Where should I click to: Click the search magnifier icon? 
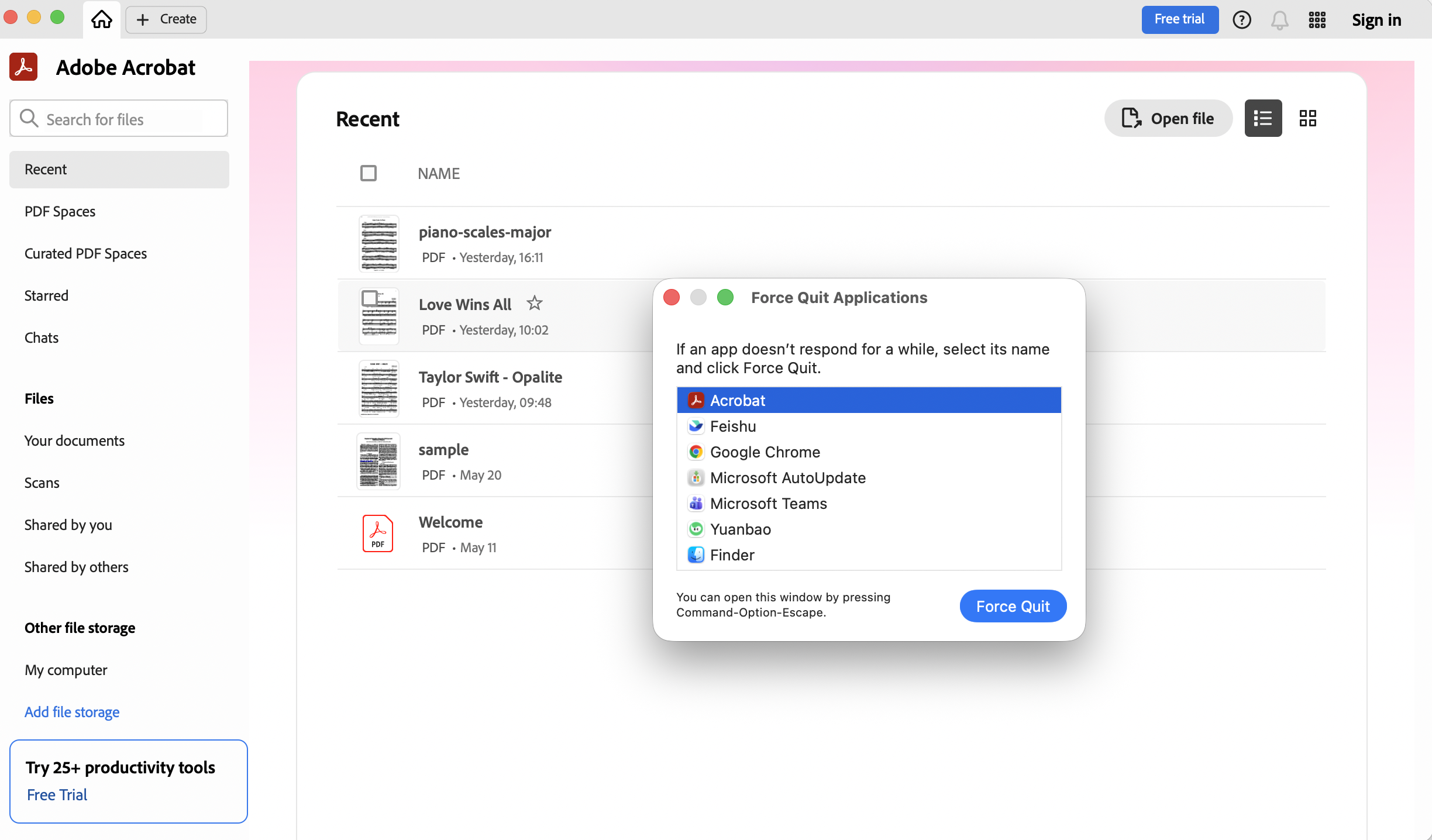point(29,118)
